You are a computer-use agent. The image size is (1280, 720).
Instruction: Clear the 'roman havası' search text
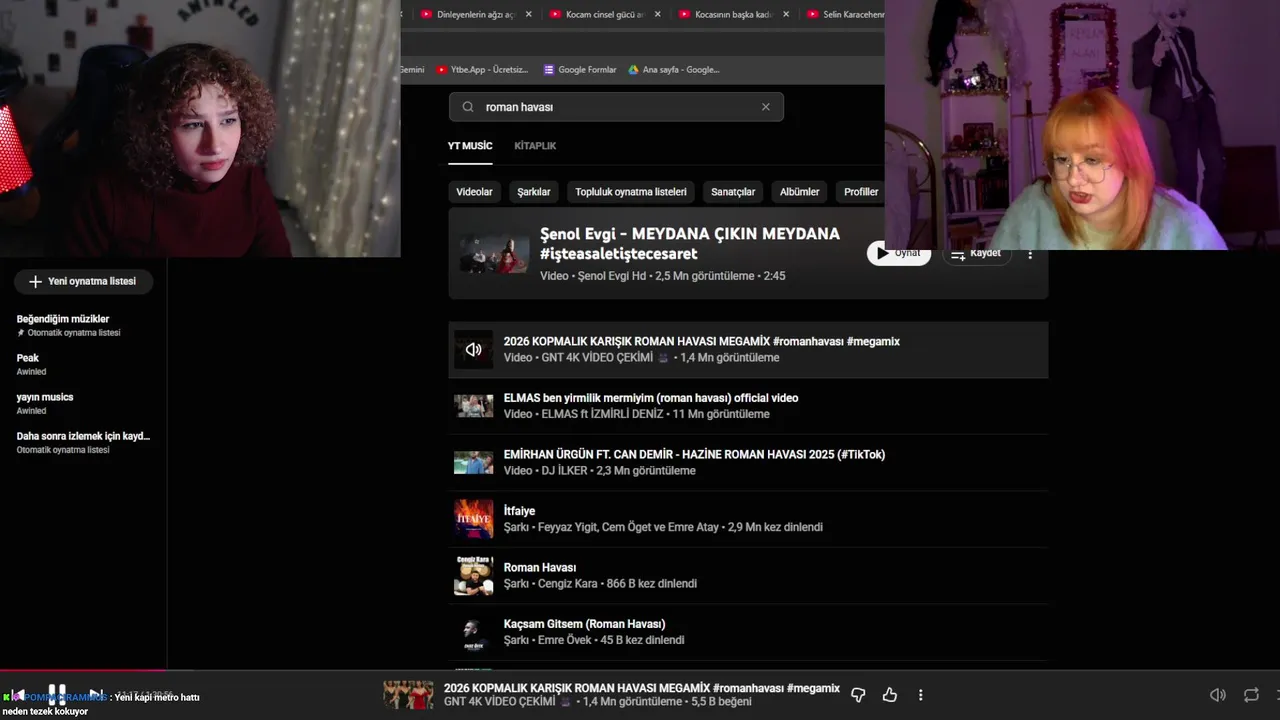(x=766, y=107)
